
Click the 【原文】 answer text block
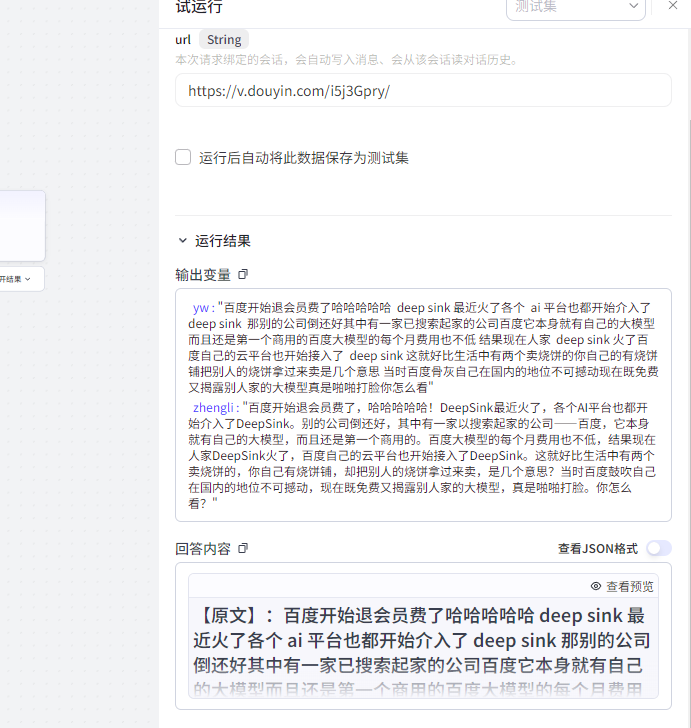coord(423,649)
